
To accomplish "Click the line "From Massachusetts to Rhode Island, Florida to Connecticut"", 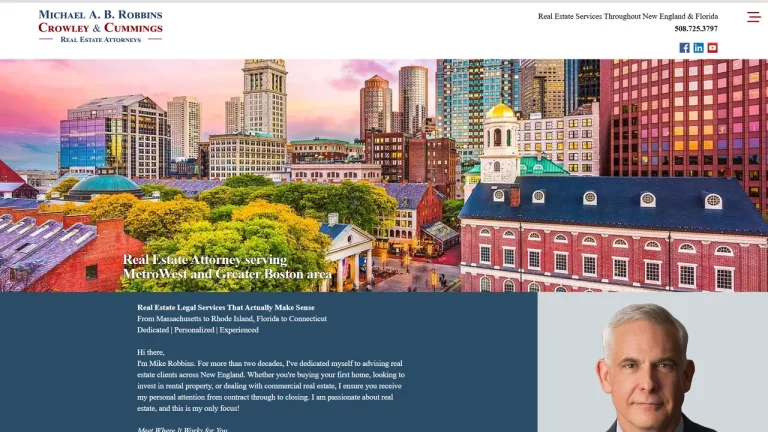I will tap(232, 319).
